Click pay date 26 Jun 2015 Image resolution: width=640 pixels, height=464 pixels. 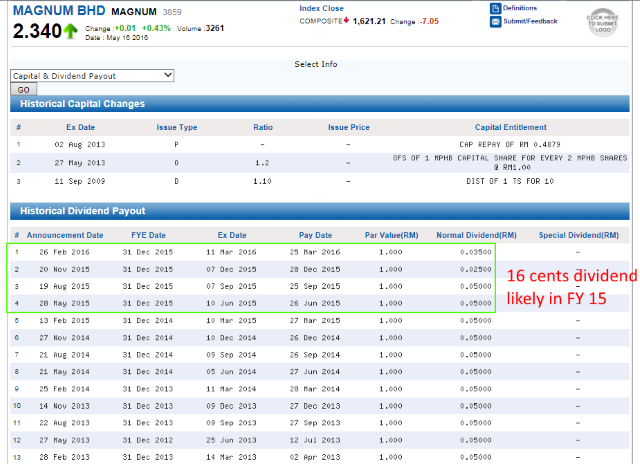[x=315, y=304]
